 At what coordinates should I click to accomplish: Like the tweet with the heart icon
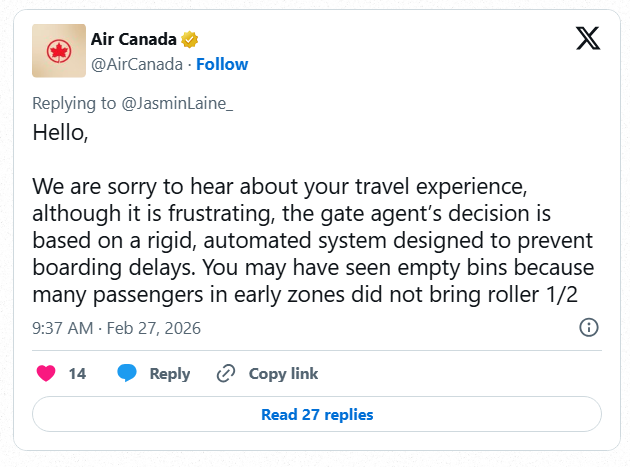click(46, 373)
